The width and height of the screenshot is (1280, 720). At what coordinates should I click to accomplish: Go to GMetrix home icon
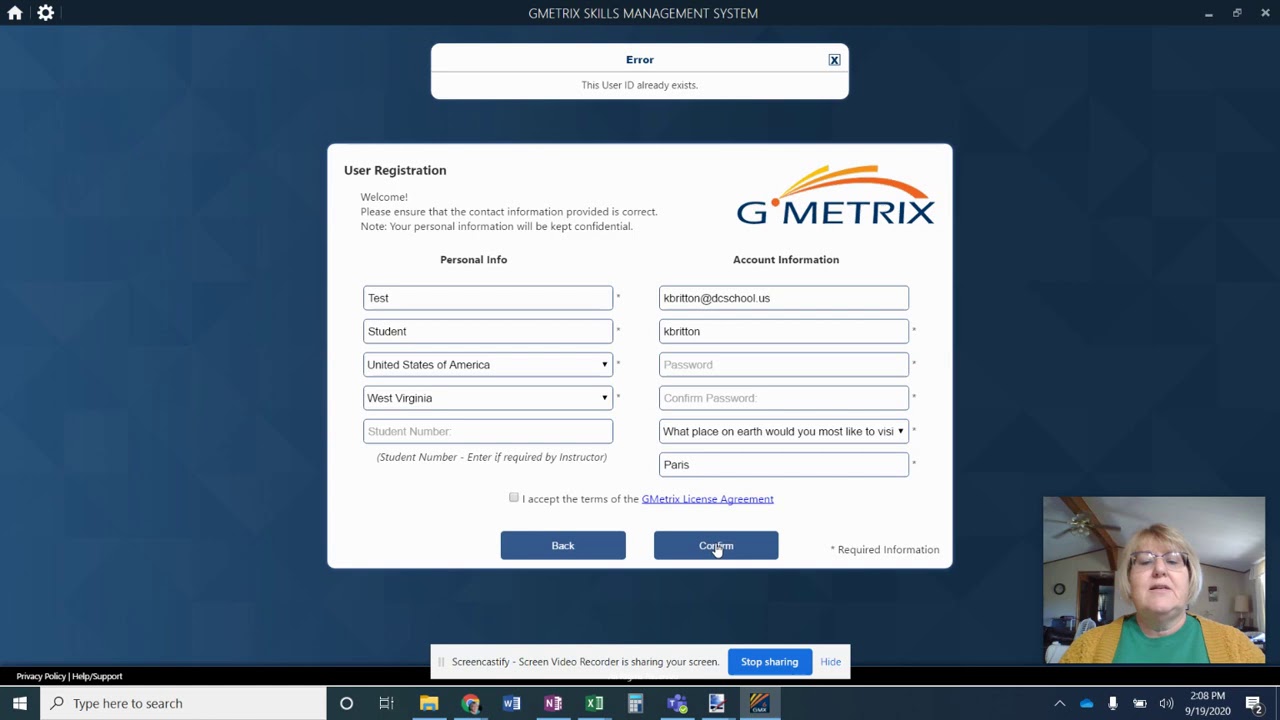[15, 13]
